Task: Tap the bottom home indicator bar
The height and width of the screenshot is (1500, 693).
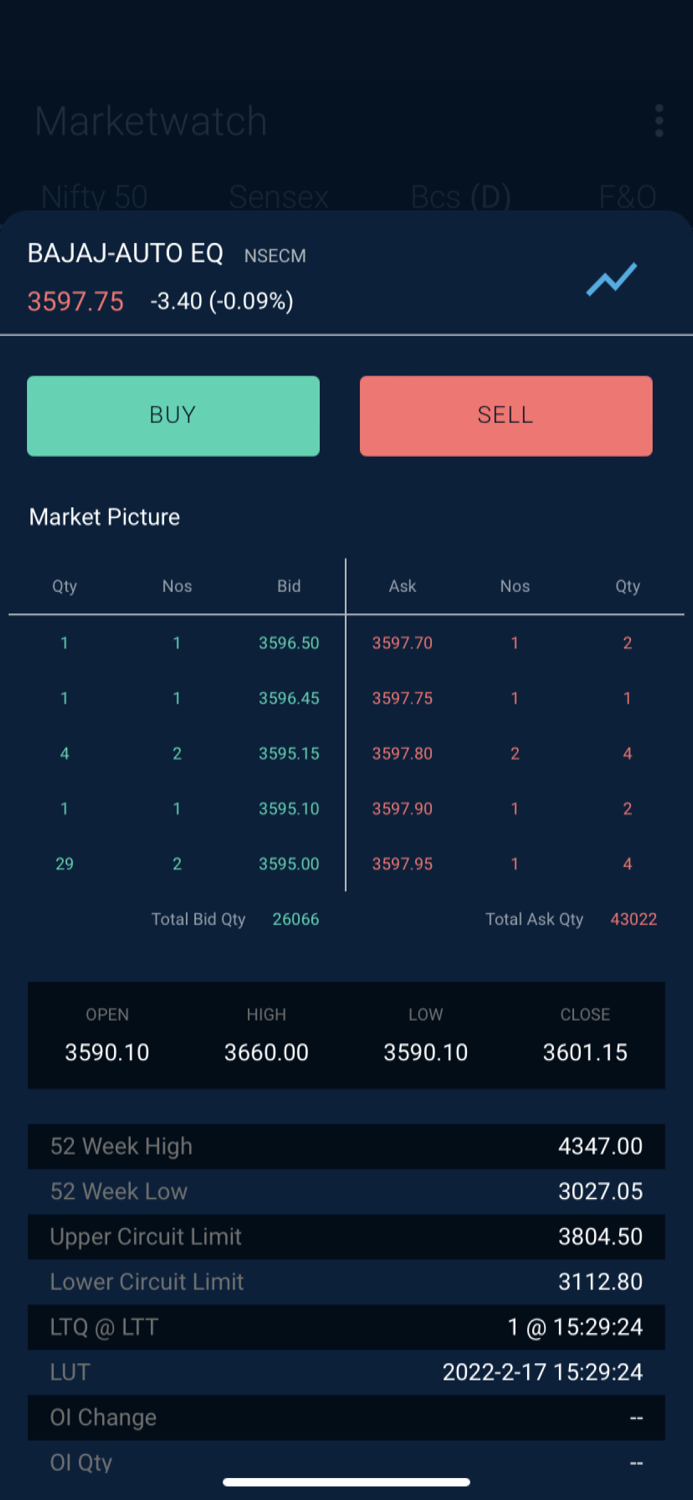Action: click(x=346, y=1483)
